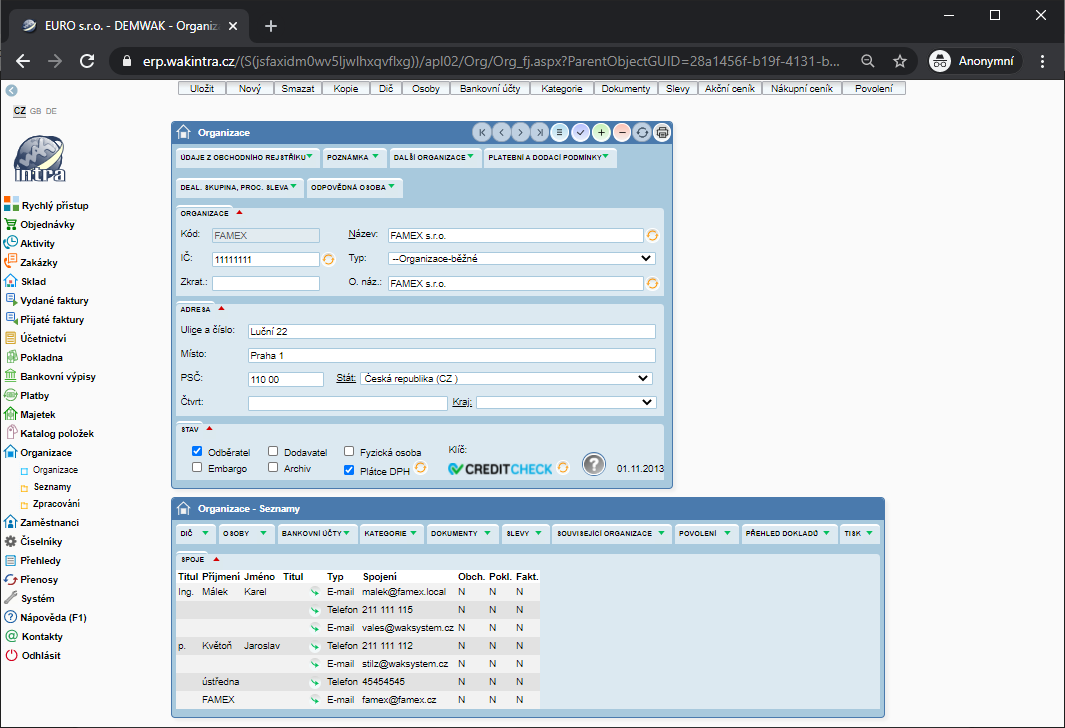
Task: Uncheck the Plátce DPH checkbox
Action: [x=349, y=469]
